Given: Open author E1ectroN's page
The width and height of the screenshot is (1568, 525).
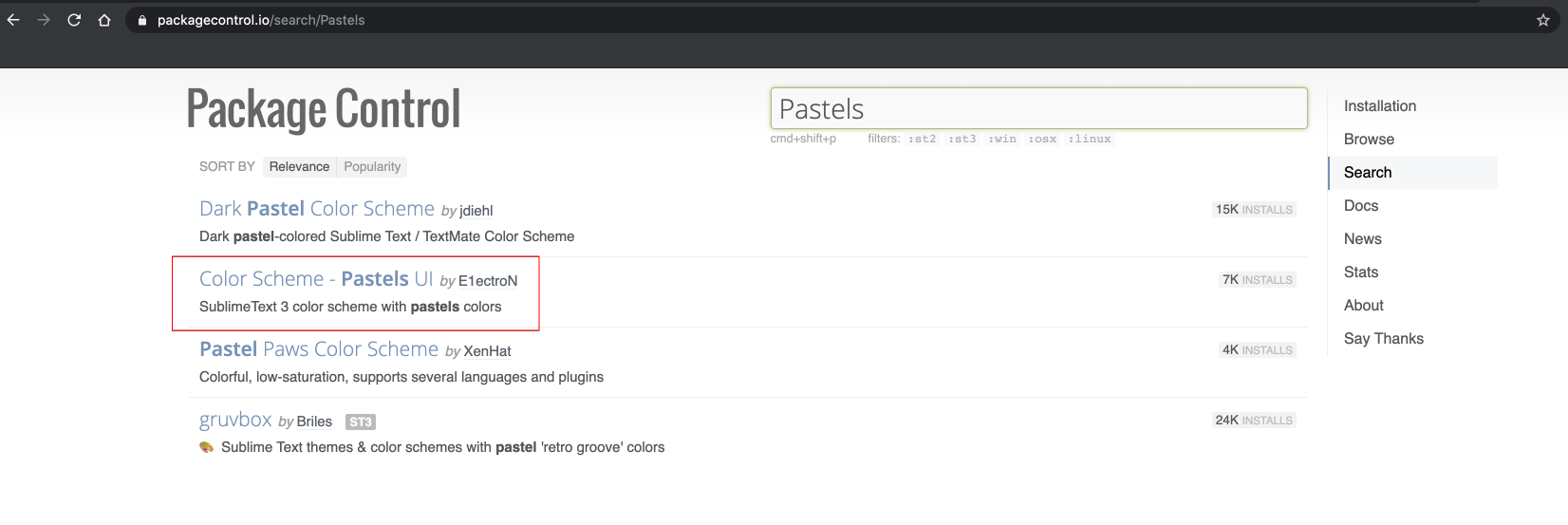Looking at the screenshot, I should [x=488, y=281].
